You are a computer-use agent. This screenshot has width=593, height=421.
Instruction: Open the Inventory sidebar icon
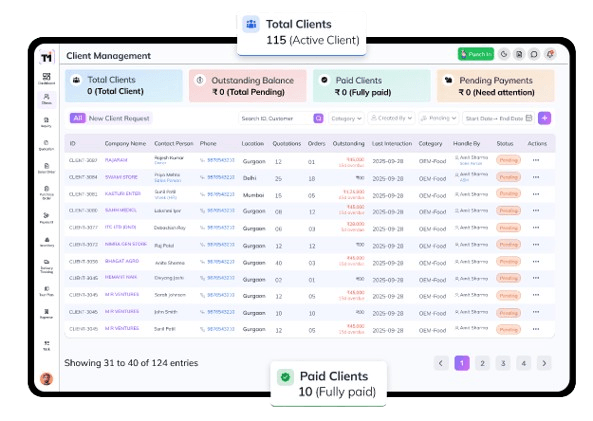coord(47,242)
